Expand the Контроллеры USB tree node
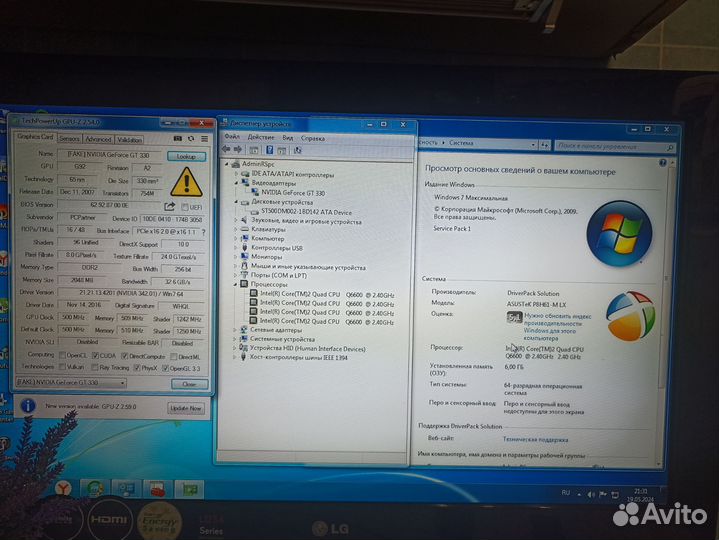719x540 pixels. pos(234,247)
